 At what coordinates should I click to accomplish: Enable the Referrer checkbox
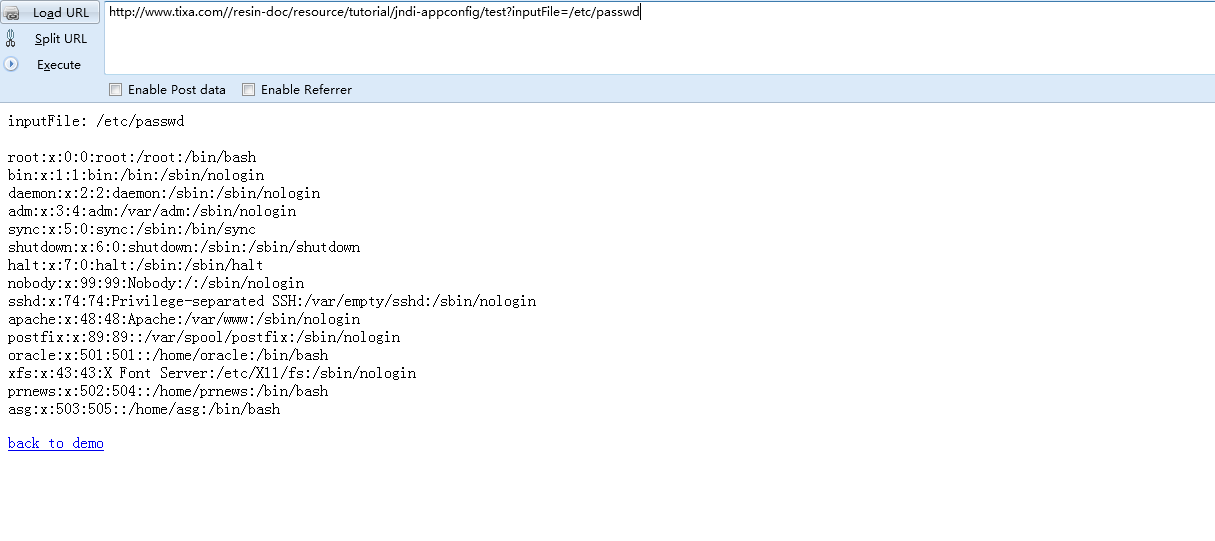click(x=249, y=90)
